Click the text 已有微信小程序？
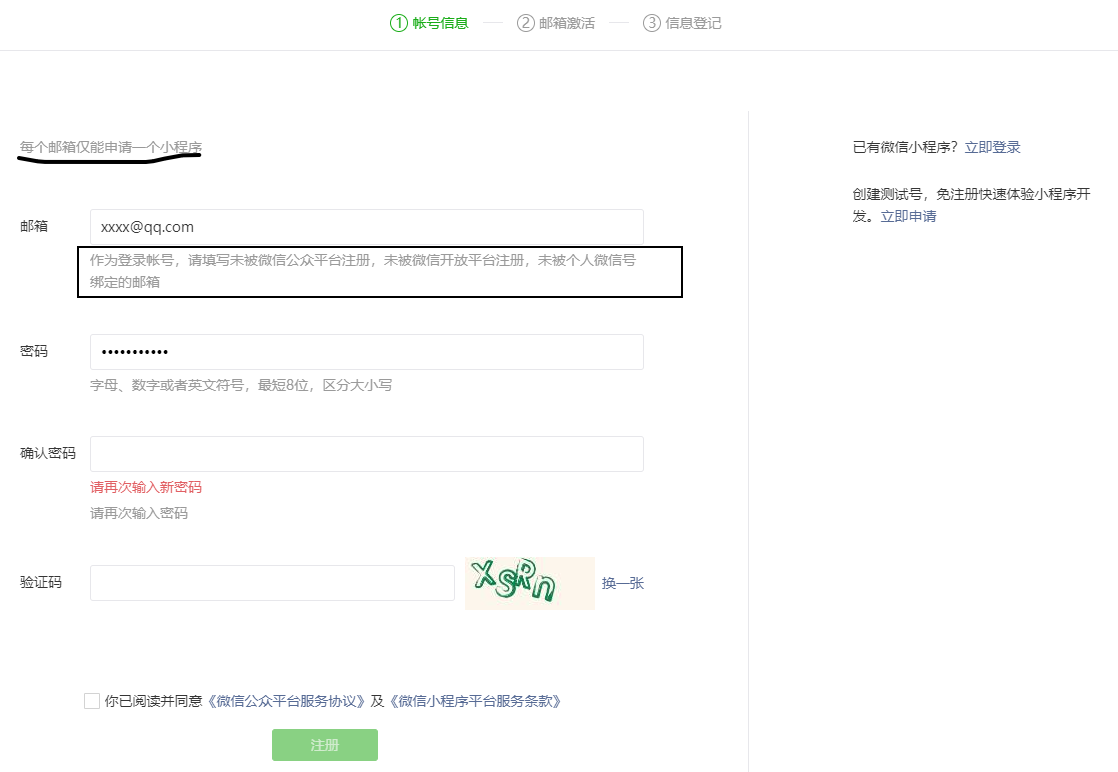This screenshot has height=772, width=1118. click(905, 147)
